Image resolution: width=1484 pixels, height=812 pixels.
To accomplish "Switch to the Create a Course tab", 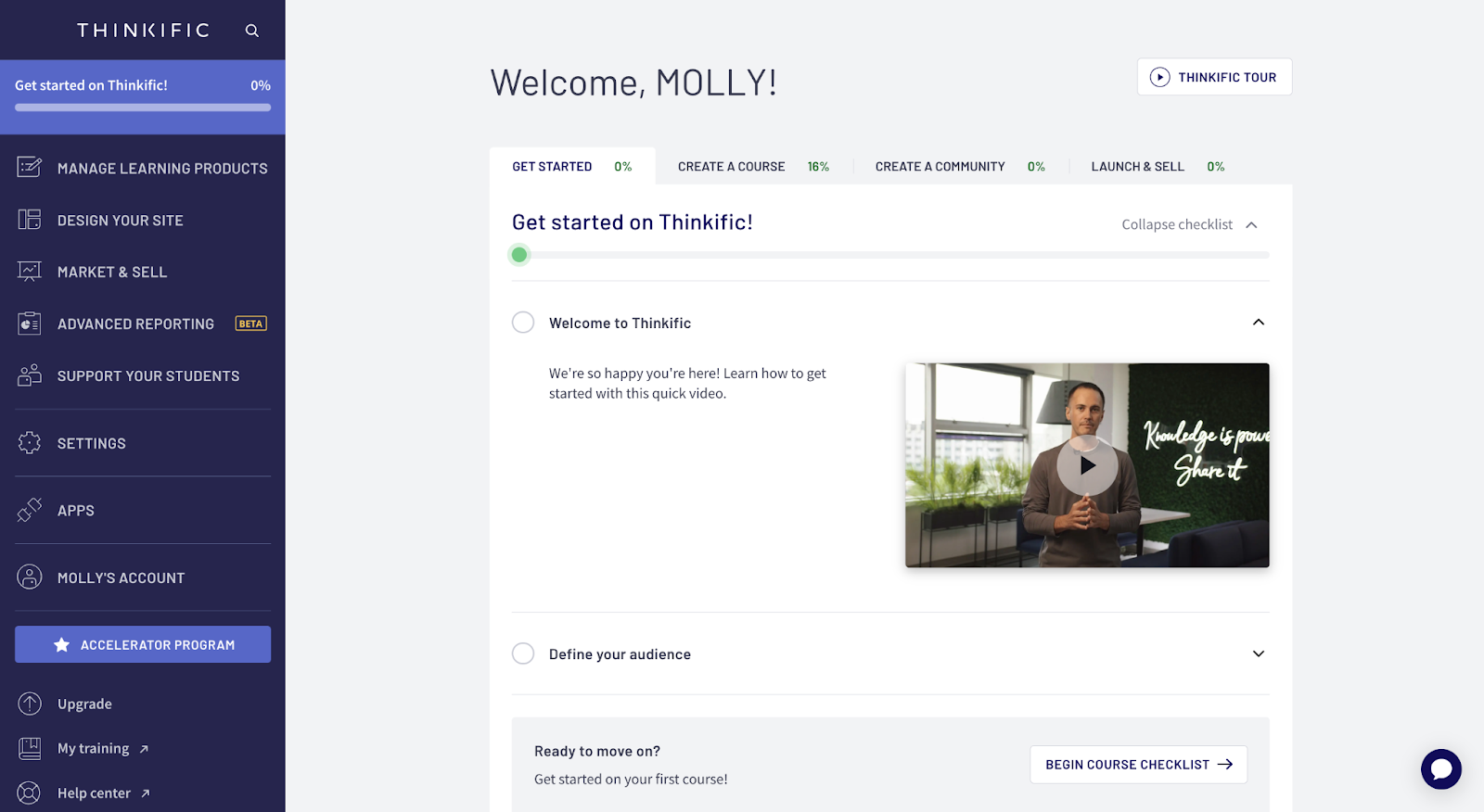I will [754, 167].
